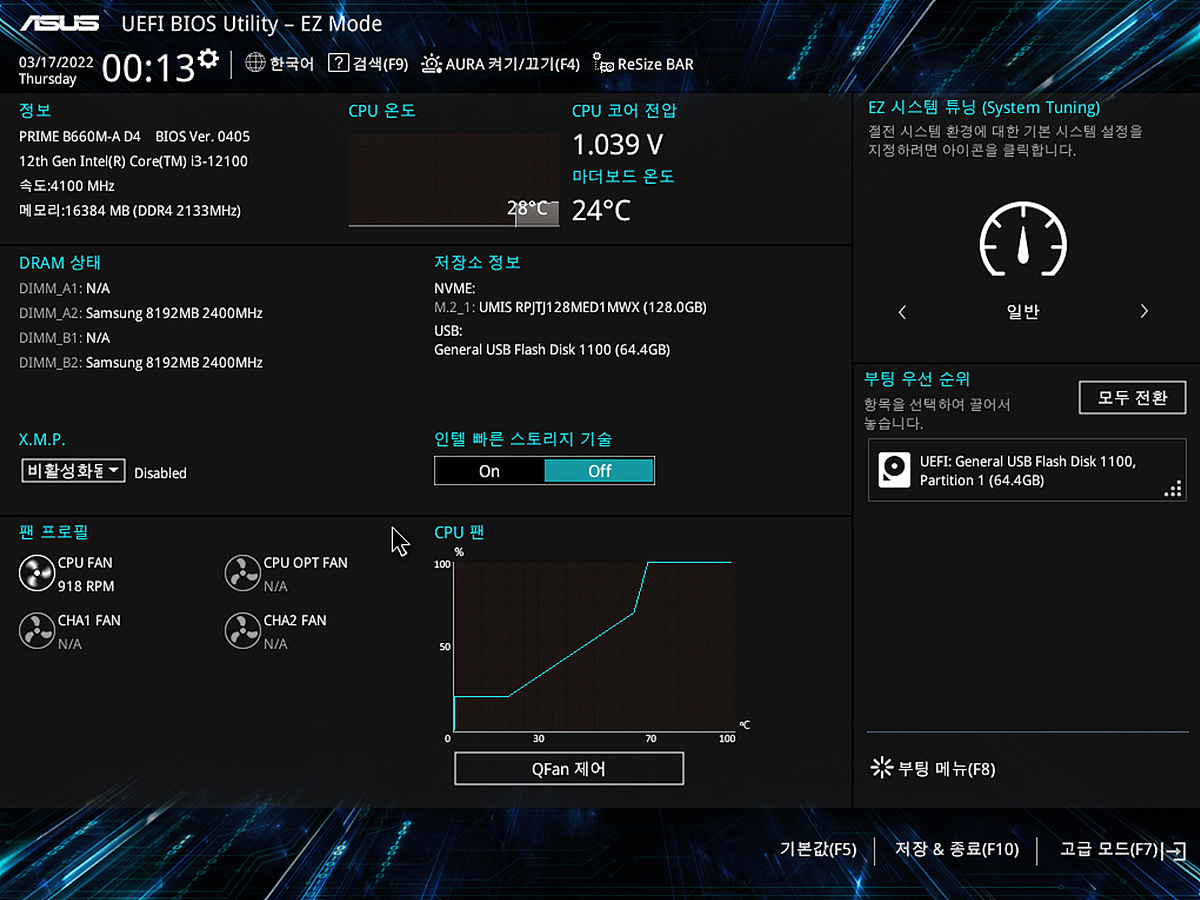Click the 모두 전환 button
This screenshot has width=1200, height=900.
1133,397
